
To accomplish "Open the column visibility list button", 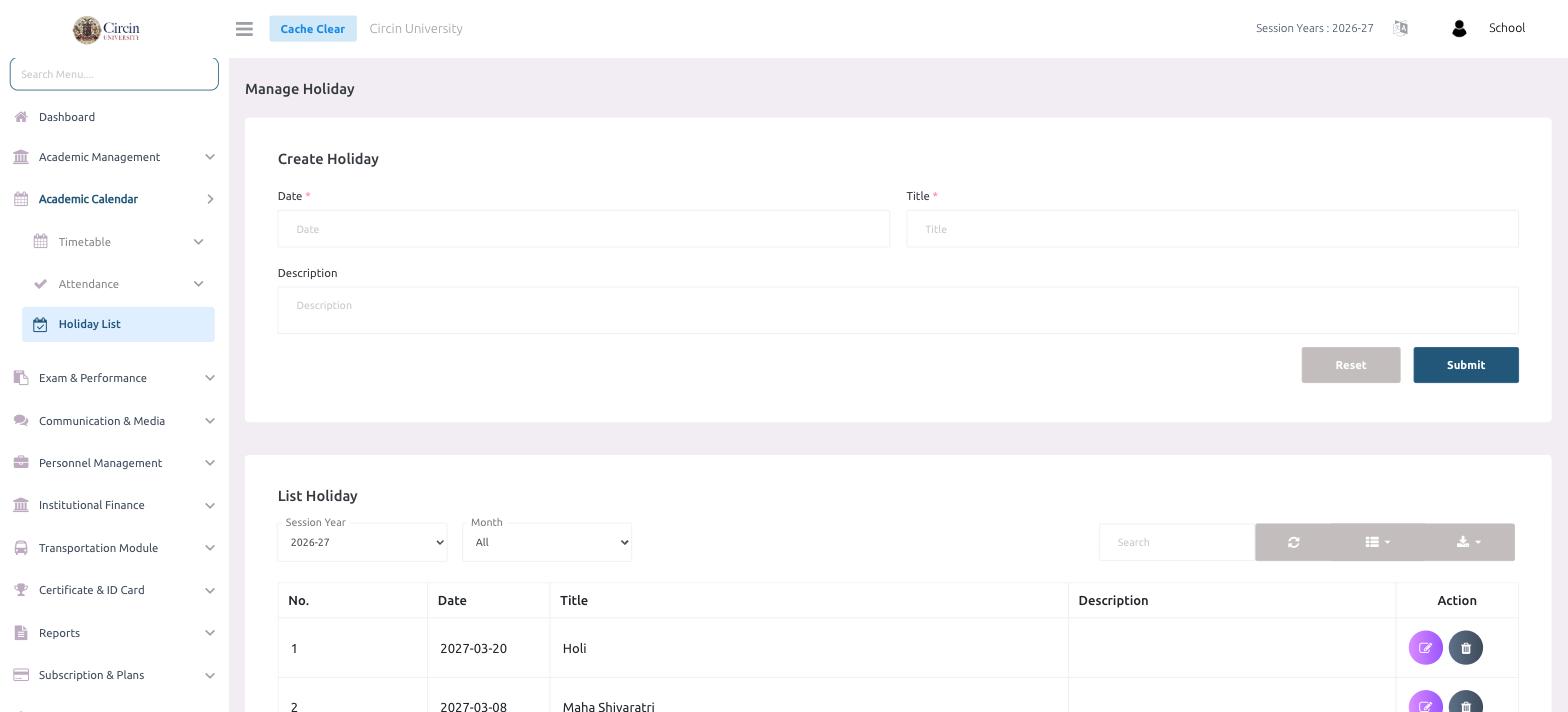I will coord(1377,542).
